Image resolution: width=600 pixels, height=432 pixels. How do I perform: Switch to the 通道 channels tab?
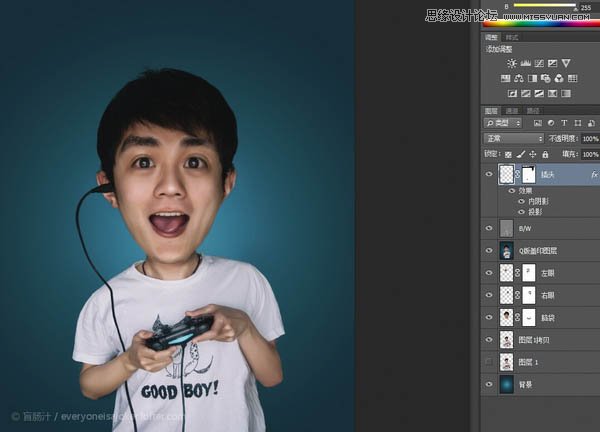pos(512,111)
